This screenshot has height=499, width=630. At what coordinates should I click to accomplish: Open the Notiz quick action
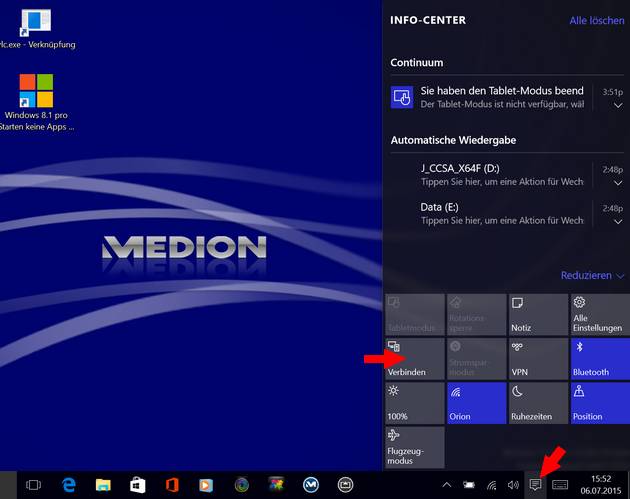538,315
